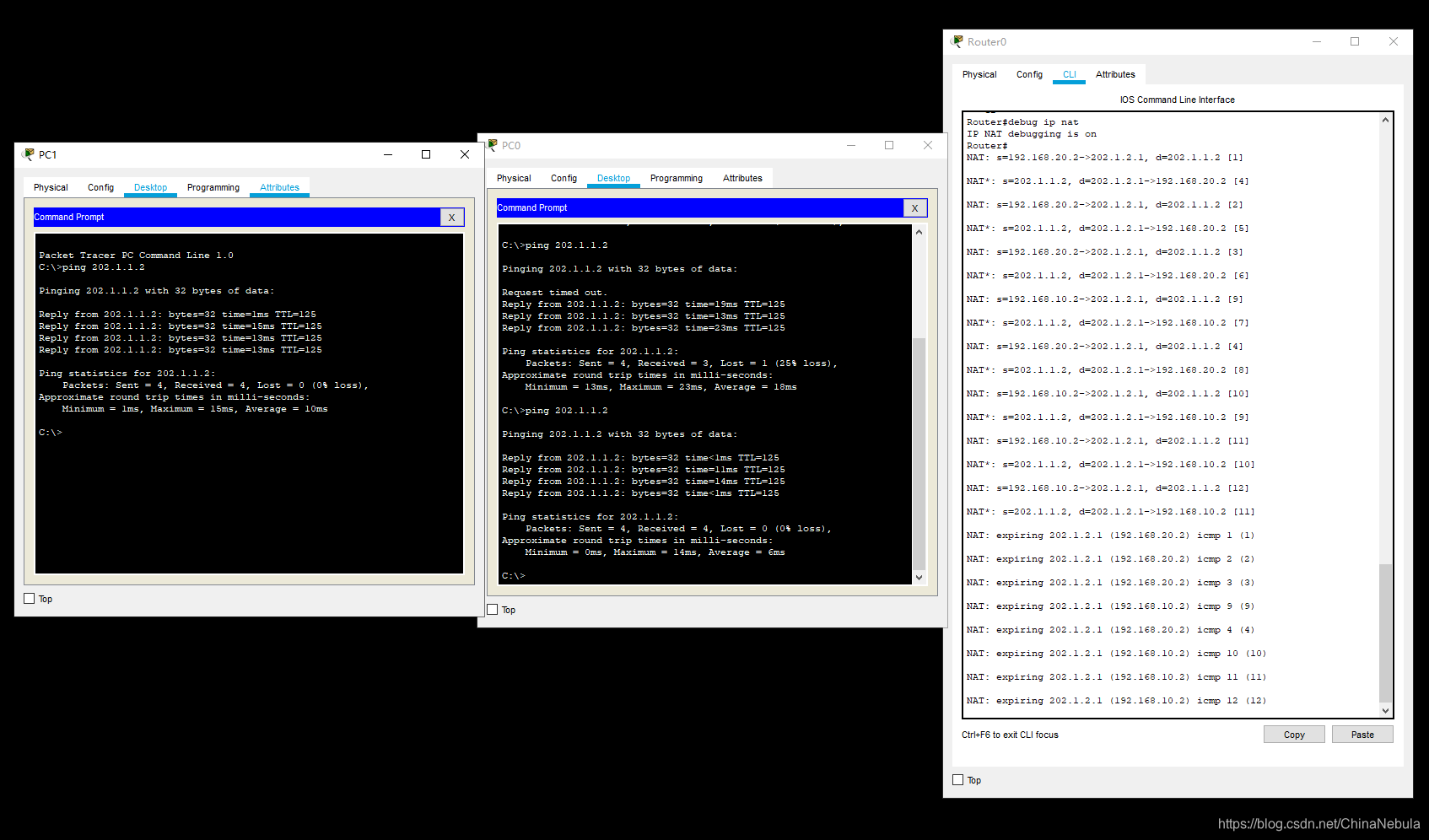Click the Command Prompt title bar in PC0
Viewport: 1429px width, 840px height.
pos(700,207)
